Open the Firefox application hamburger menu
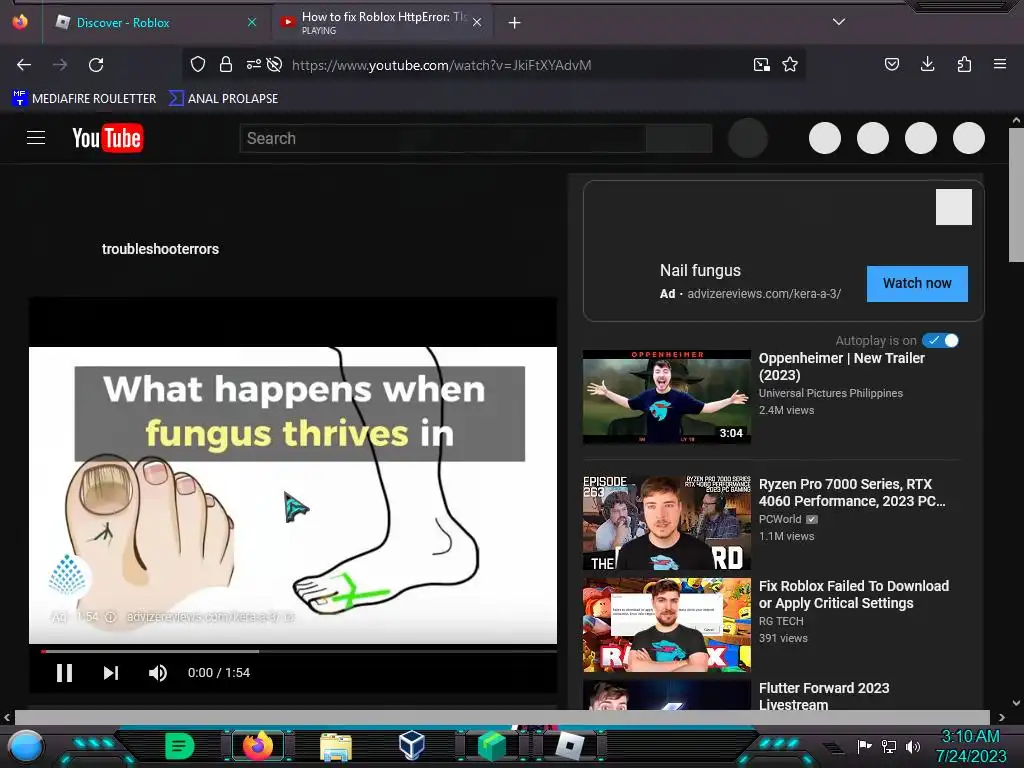The height and width of the screenshot is (768, 1024). [x=1000, y=64]
